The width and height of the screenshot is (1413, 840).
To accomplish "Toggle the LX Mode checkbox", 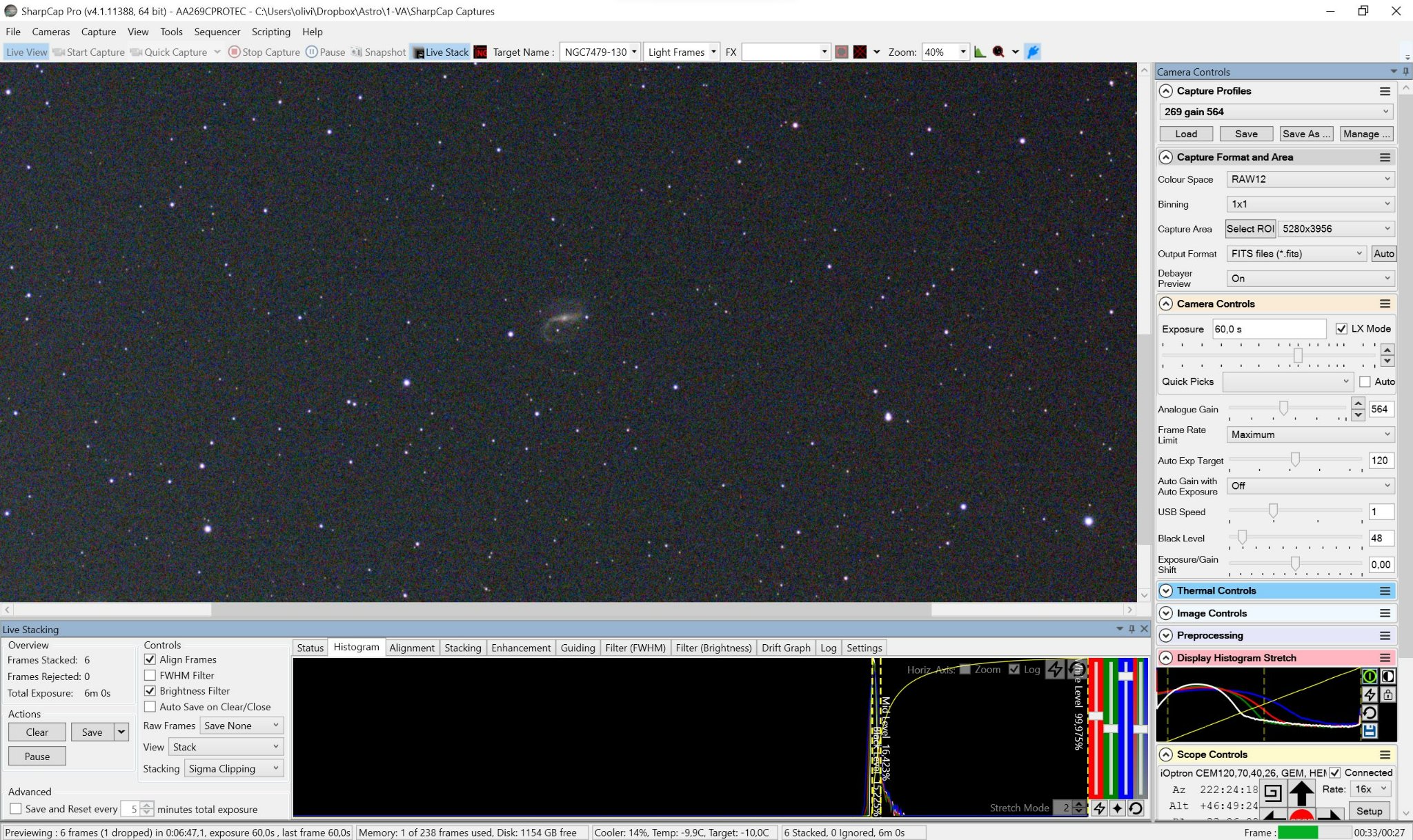I will pyautogui.click(x=1341, y=329).
